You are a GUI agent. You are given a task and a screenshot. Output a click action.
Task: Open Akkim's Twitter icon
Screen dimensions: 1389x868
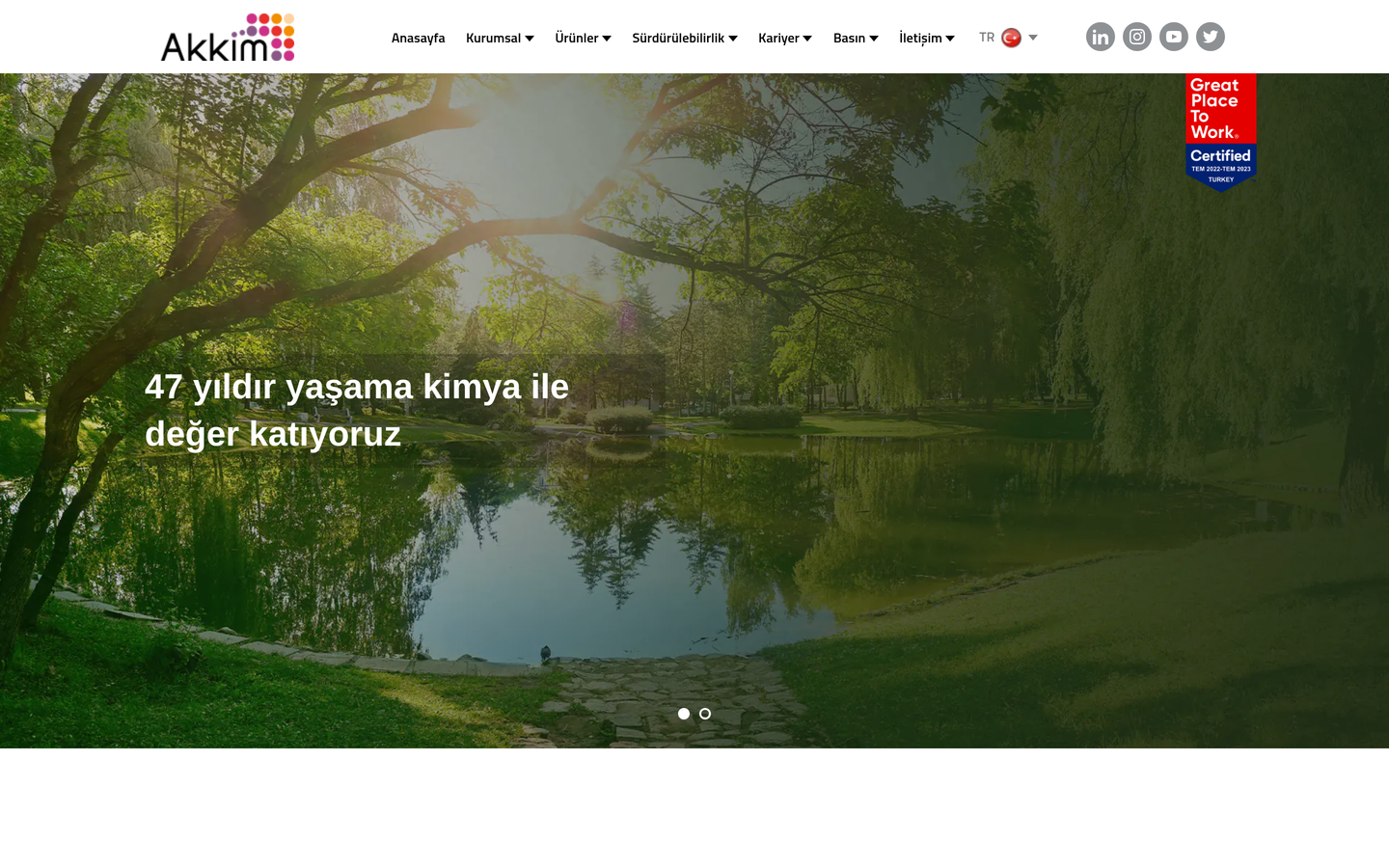1211,37
